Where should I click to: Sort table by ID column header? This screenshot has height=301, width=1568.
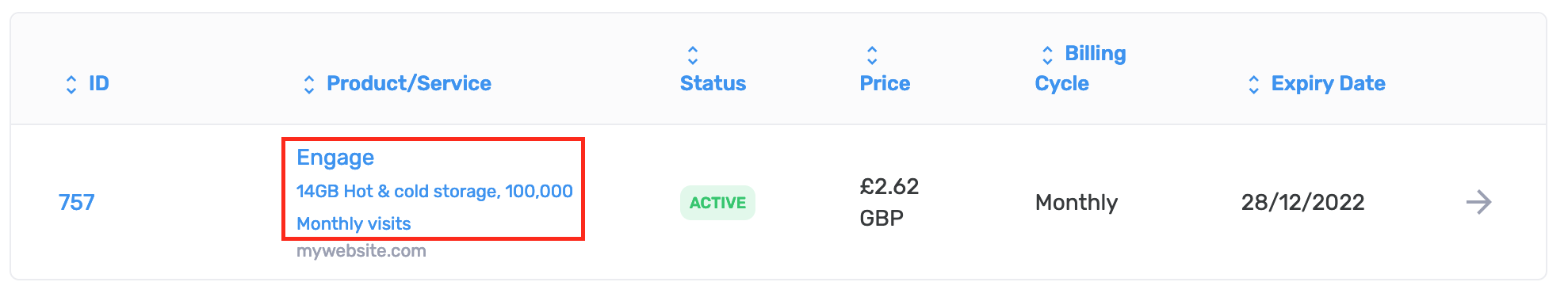click(99, 83)
